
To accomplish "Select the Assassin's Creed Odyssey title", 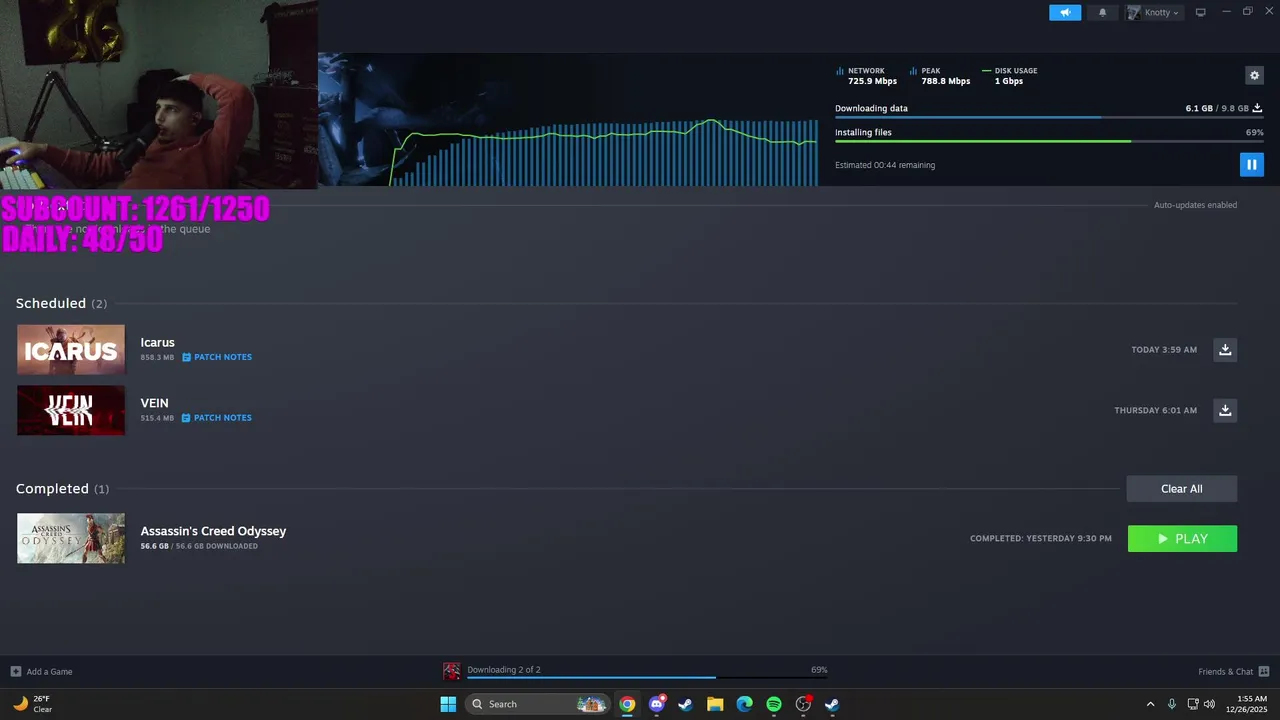I will point(213,531).
